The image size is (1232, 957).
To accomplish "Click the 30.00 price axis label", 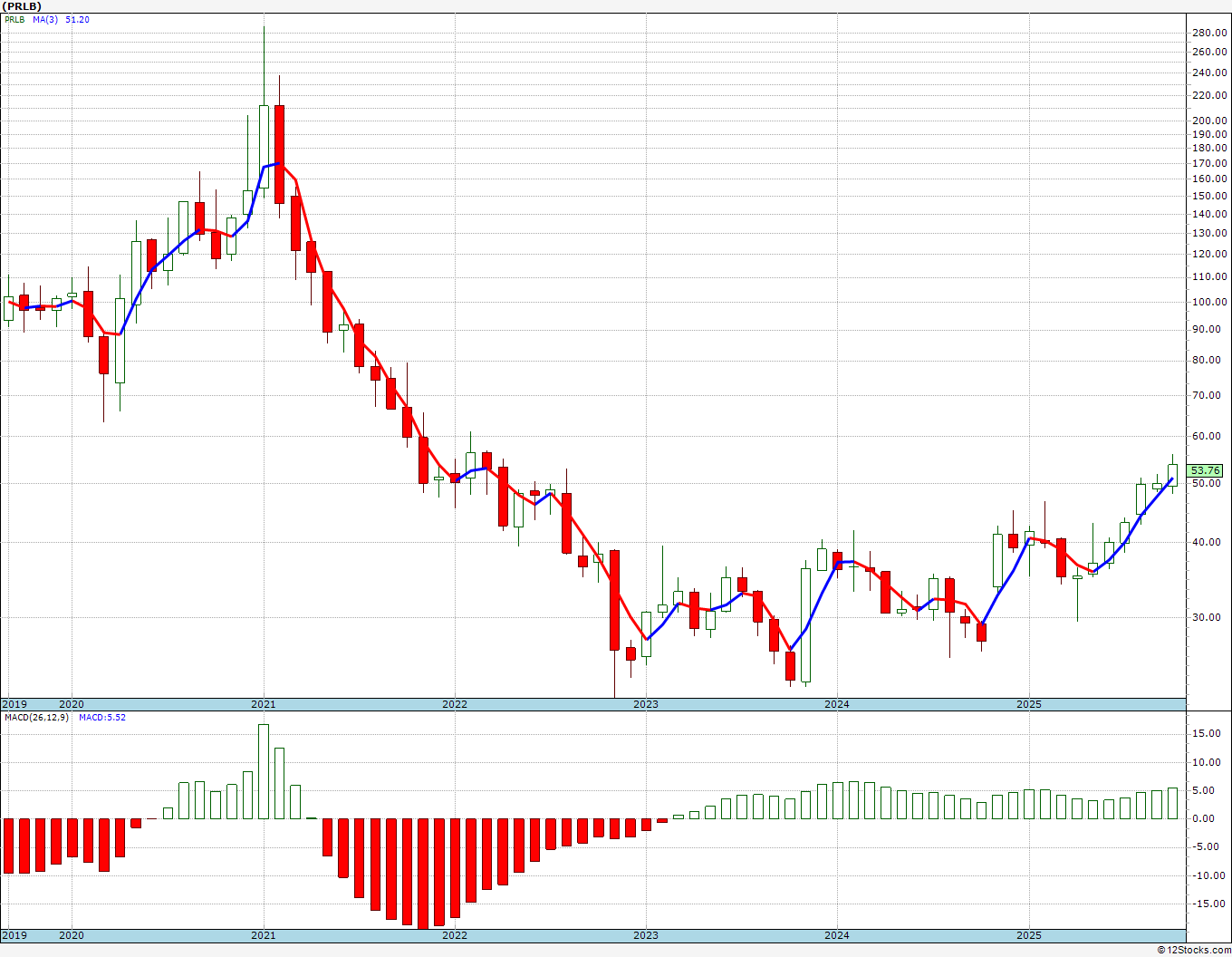I will click(x=1207, y=617).
